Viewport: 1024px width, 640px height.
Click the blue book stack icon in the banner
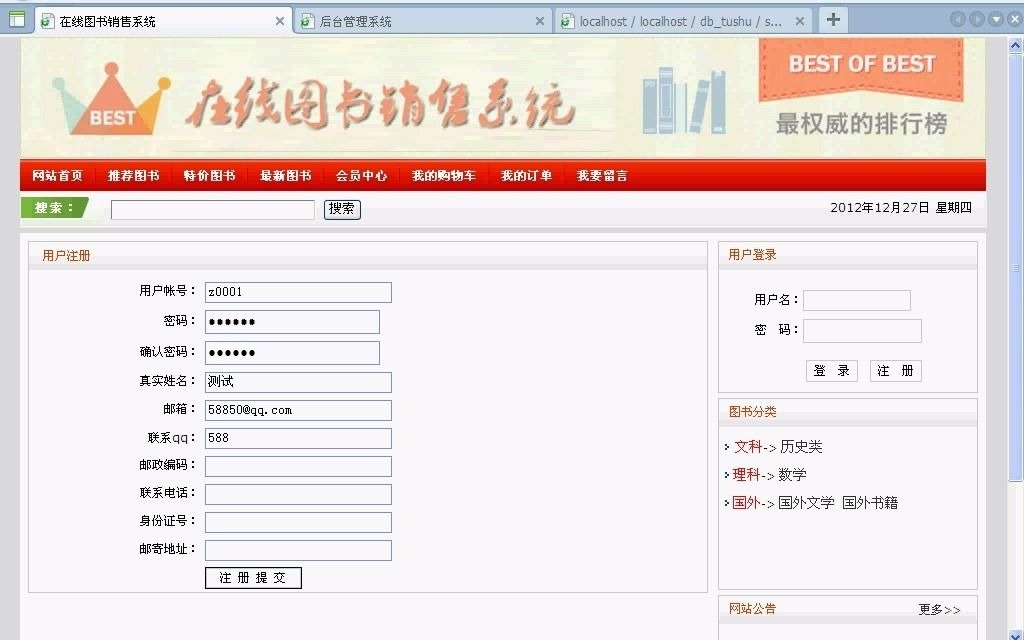click(x=683, y=103)
